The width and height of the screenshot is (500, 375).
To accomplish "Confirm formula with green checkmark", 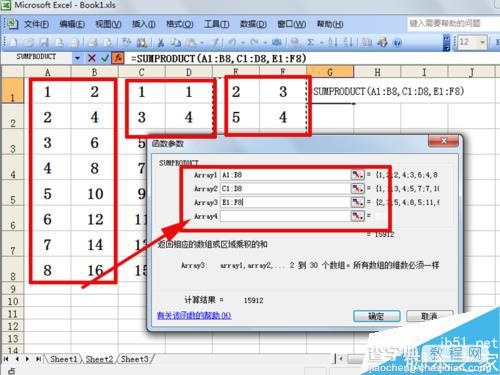I will coord(105,58).
